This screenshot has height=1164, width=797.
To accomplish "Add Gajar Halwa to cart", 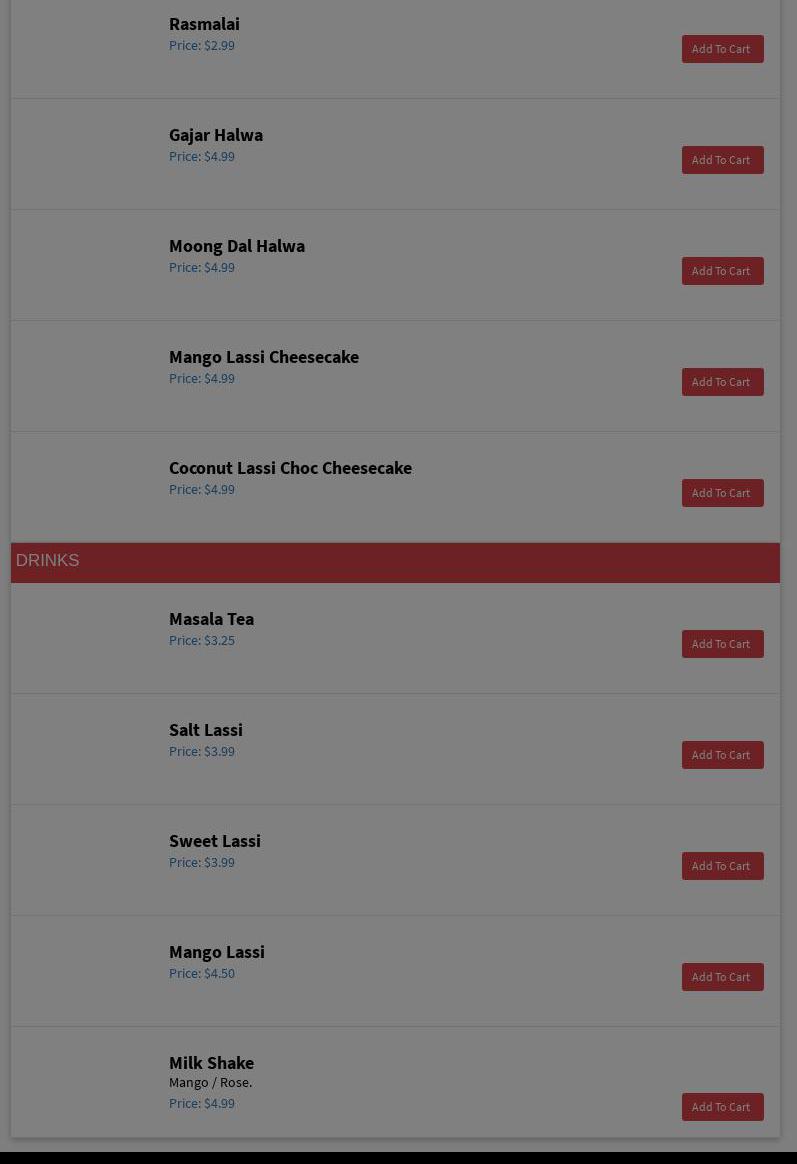I will (722, 160).
